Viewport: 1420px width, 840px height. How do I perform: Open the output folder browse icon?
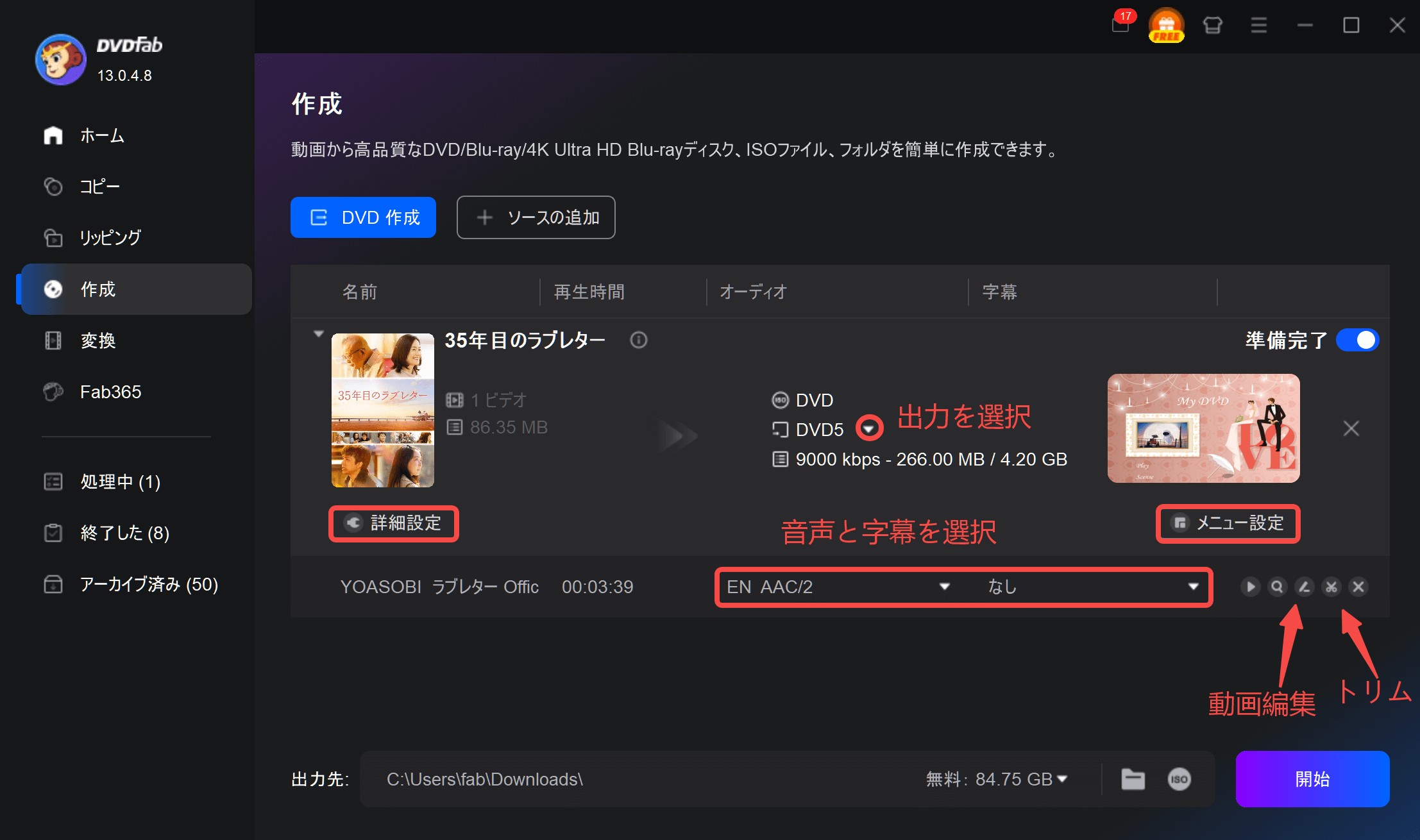pyautogui.click(x=1133, y=779)
